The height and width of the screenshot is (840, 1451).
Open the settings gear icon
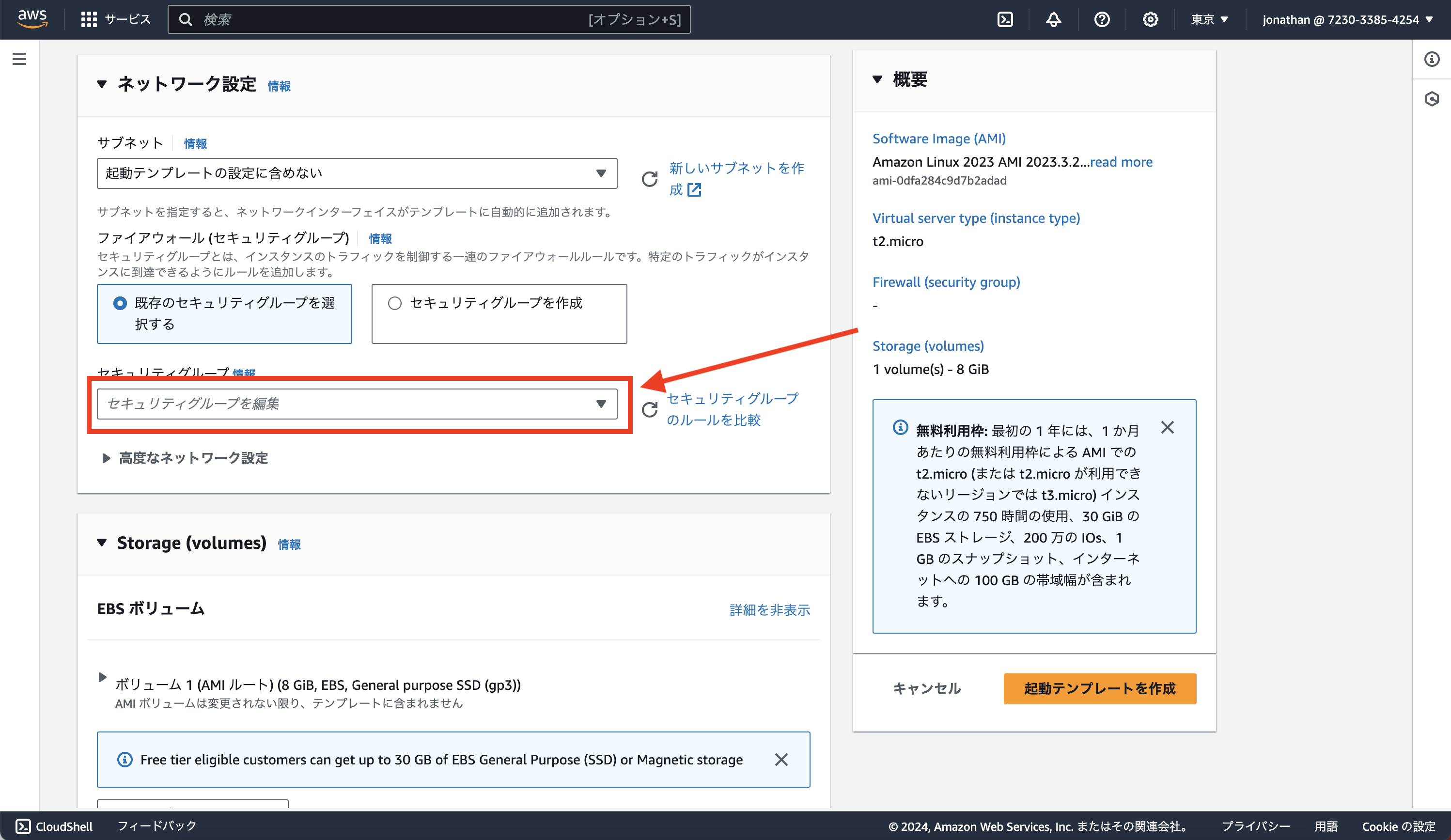(1150, 19)
